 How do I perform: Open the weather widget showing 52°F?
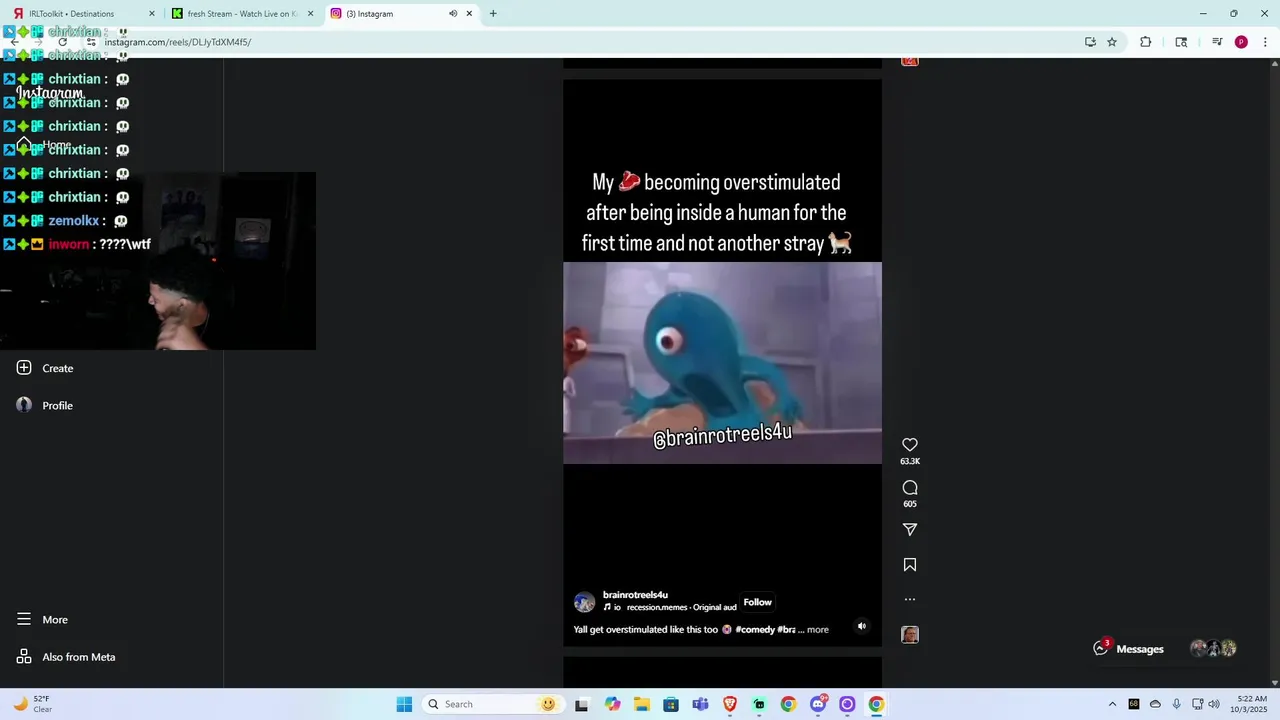pyautogui.click(x=32, y=704)
